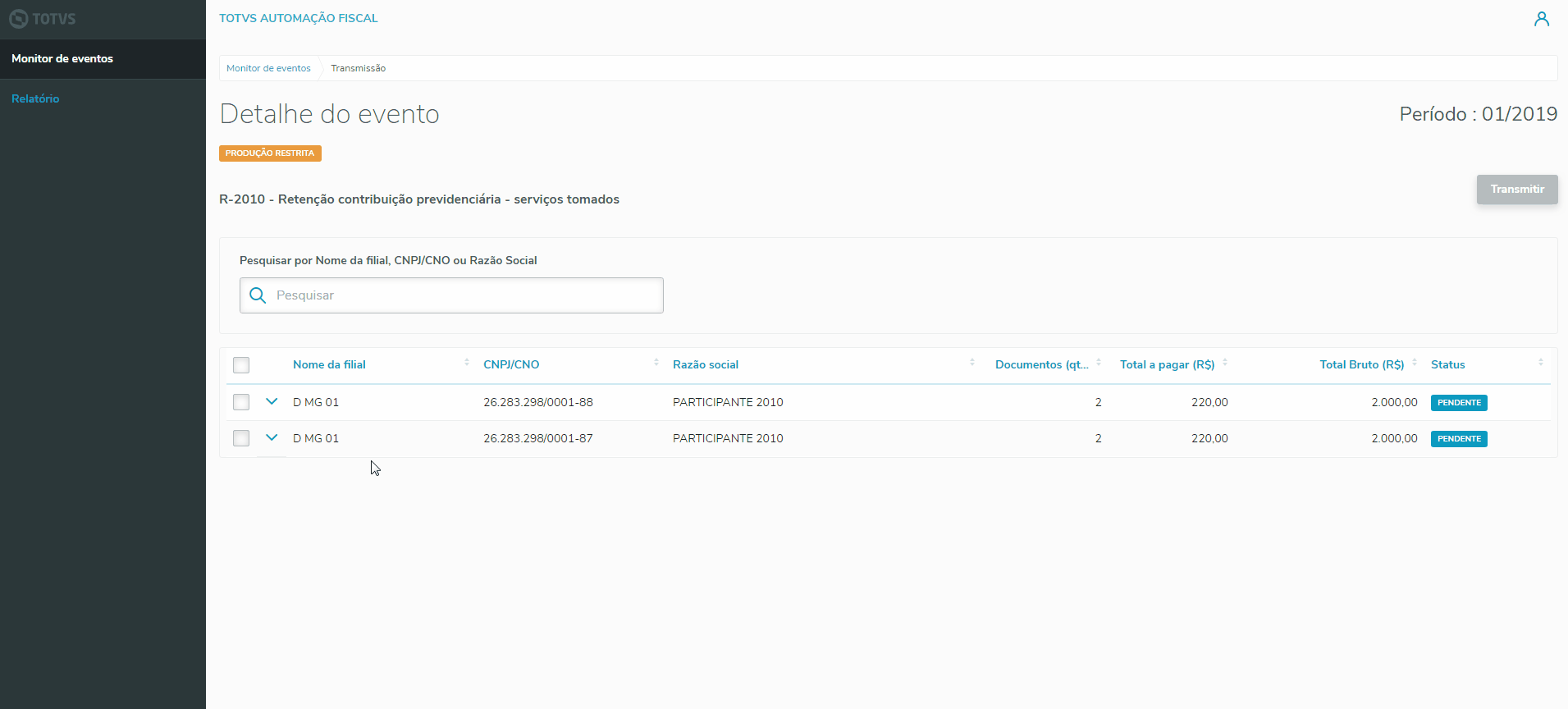Viewport: 1568px width, 709px height.
Task: Click PENDENTE status of 0001-87 row
Action: click(1459, 439)
